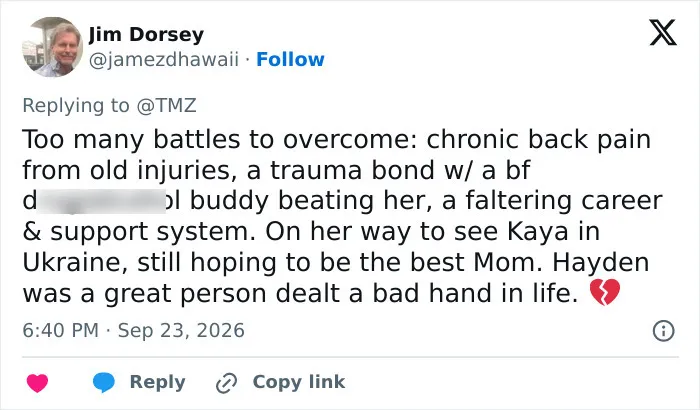Visit the @jamezdhawaii handle
This screenshot has width=700, height=410.
(x=164, y=59)
